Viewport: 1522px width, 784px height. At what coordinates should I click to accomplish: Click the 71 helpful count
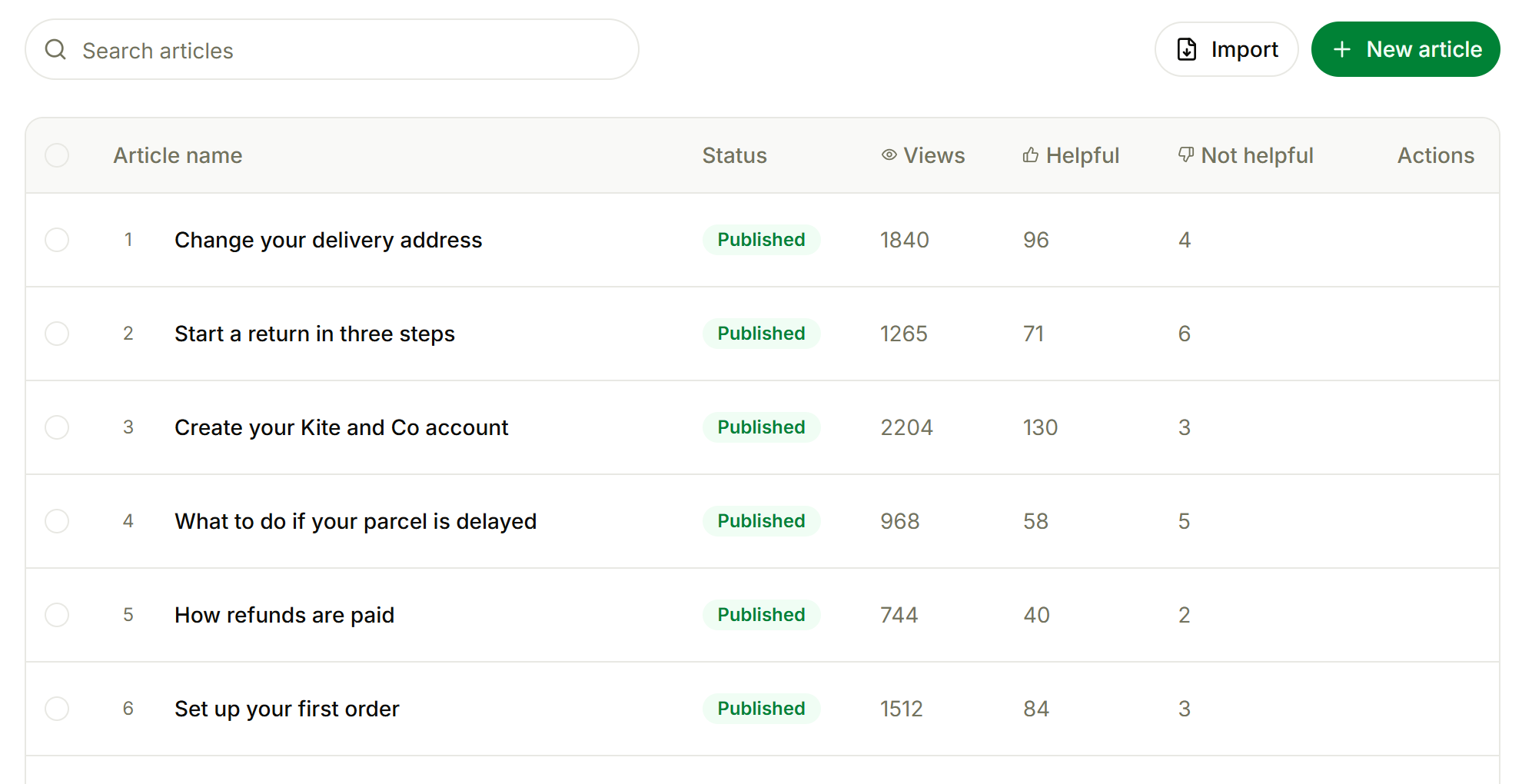pyautogui.click(x=1033, y=334)
